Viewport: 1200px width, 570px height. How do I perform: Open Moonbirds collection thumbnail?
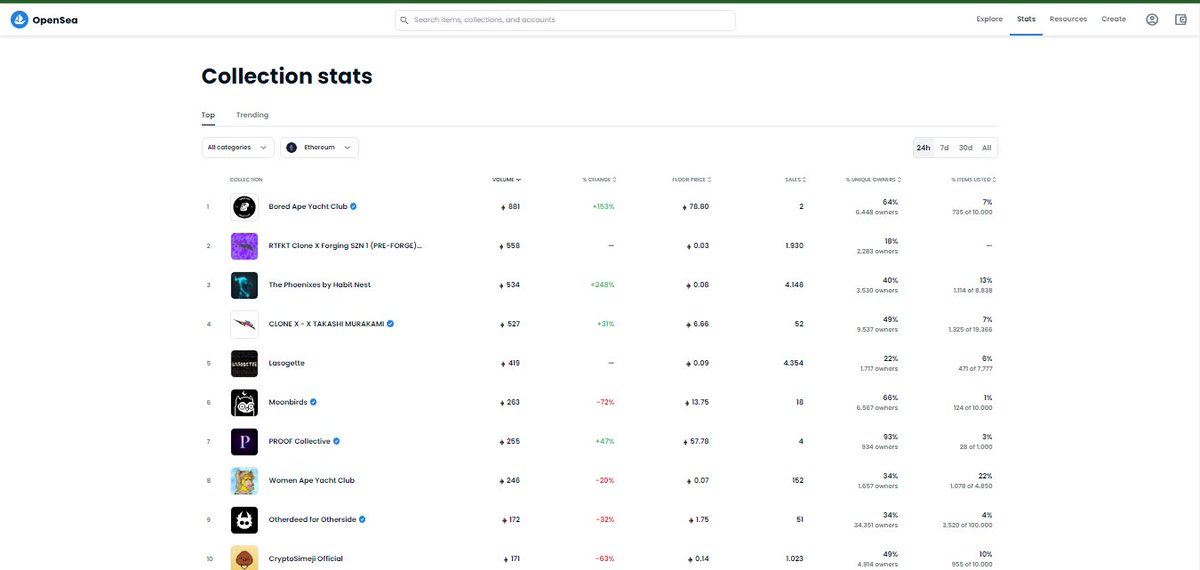(244, 402)
